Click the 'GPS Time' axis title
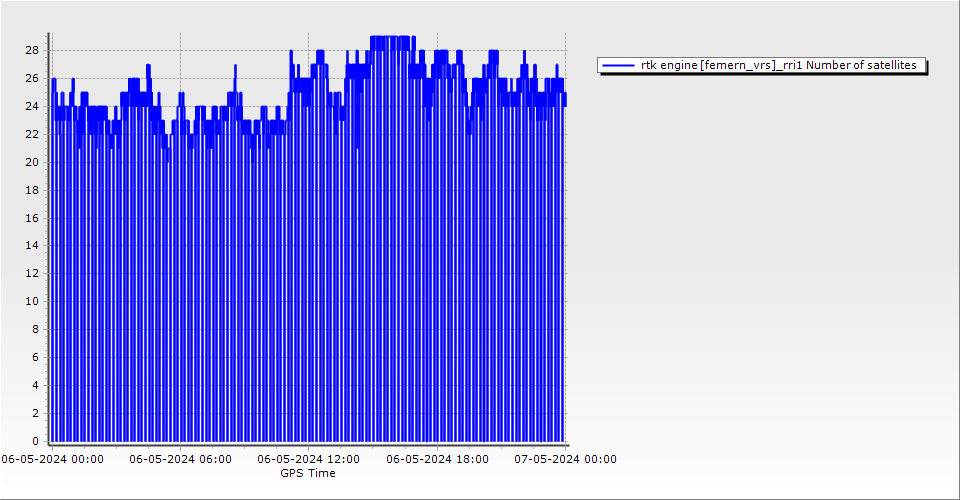960x500 pixels. pos(308,473)
